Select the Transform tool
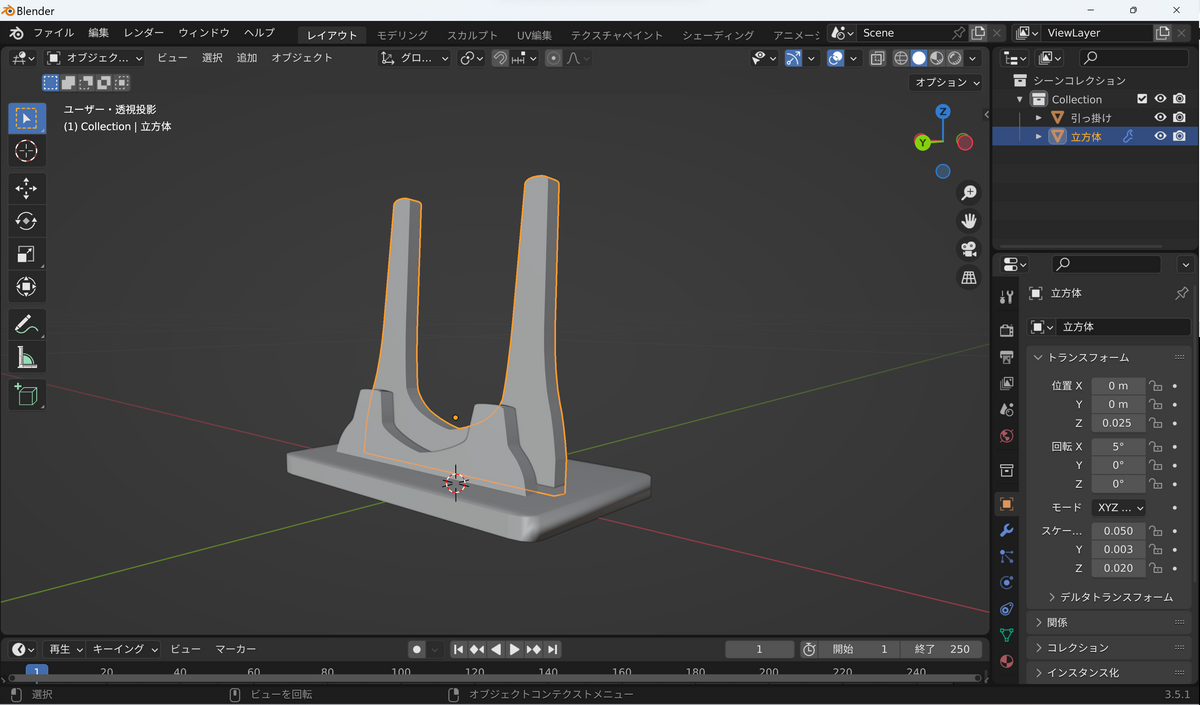Screen dimensions: 1200x705 (27, 287)
